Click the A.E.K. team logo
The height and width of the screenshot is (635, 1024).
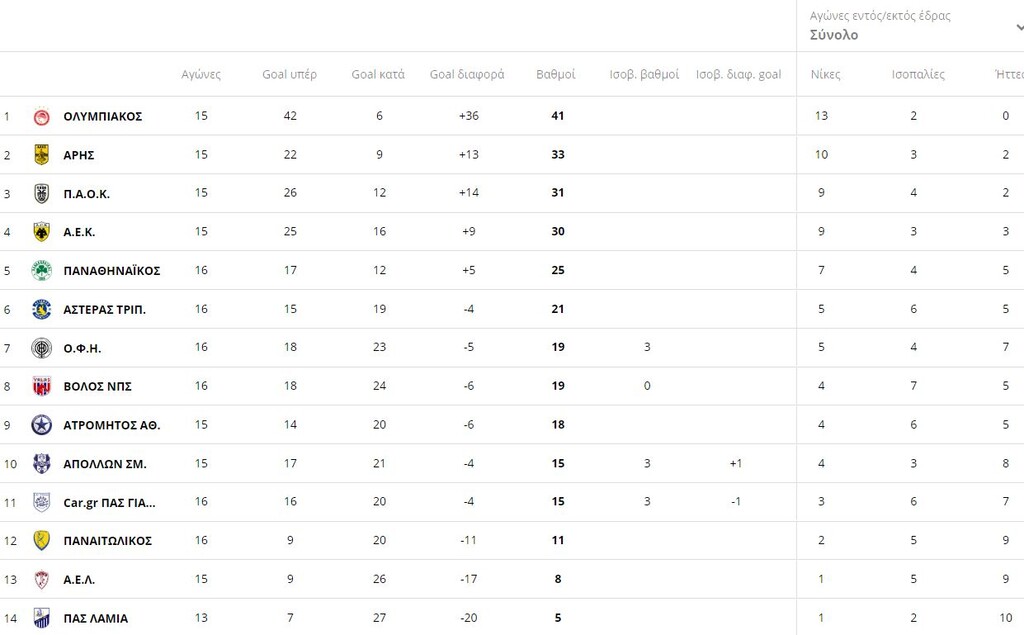tap(41, 232)
